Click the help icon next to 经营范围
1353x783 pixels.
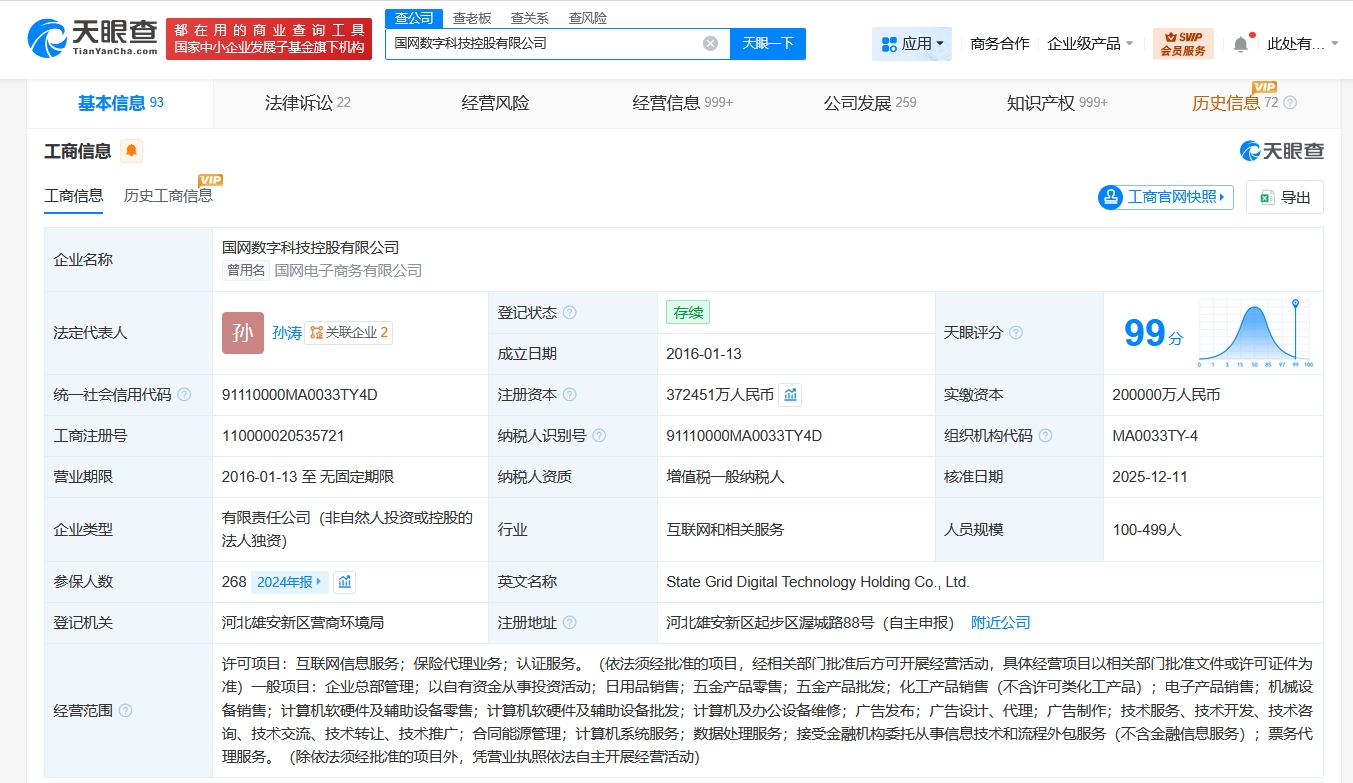(x=125, y=710)
